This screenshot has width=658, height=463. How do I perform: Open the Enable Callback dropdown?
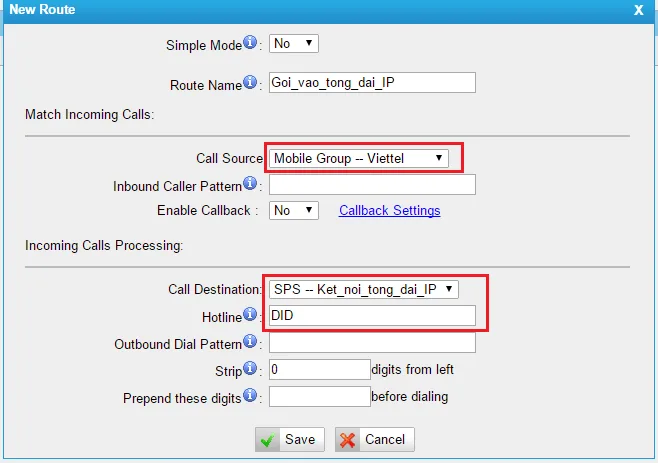pos(294,210)
